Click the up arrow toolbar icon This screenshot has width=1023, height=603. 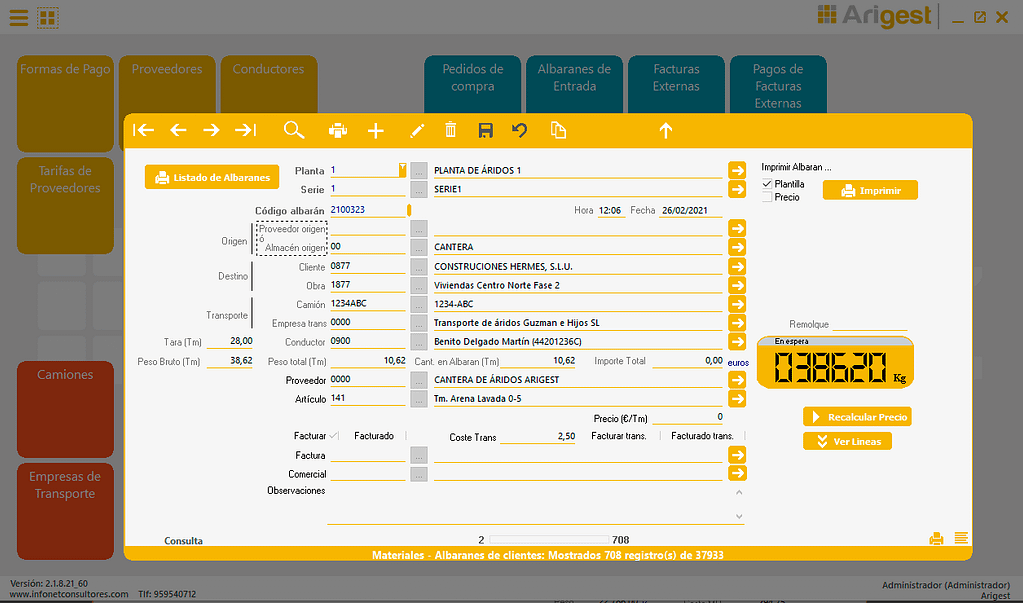(x=665, y=131)
